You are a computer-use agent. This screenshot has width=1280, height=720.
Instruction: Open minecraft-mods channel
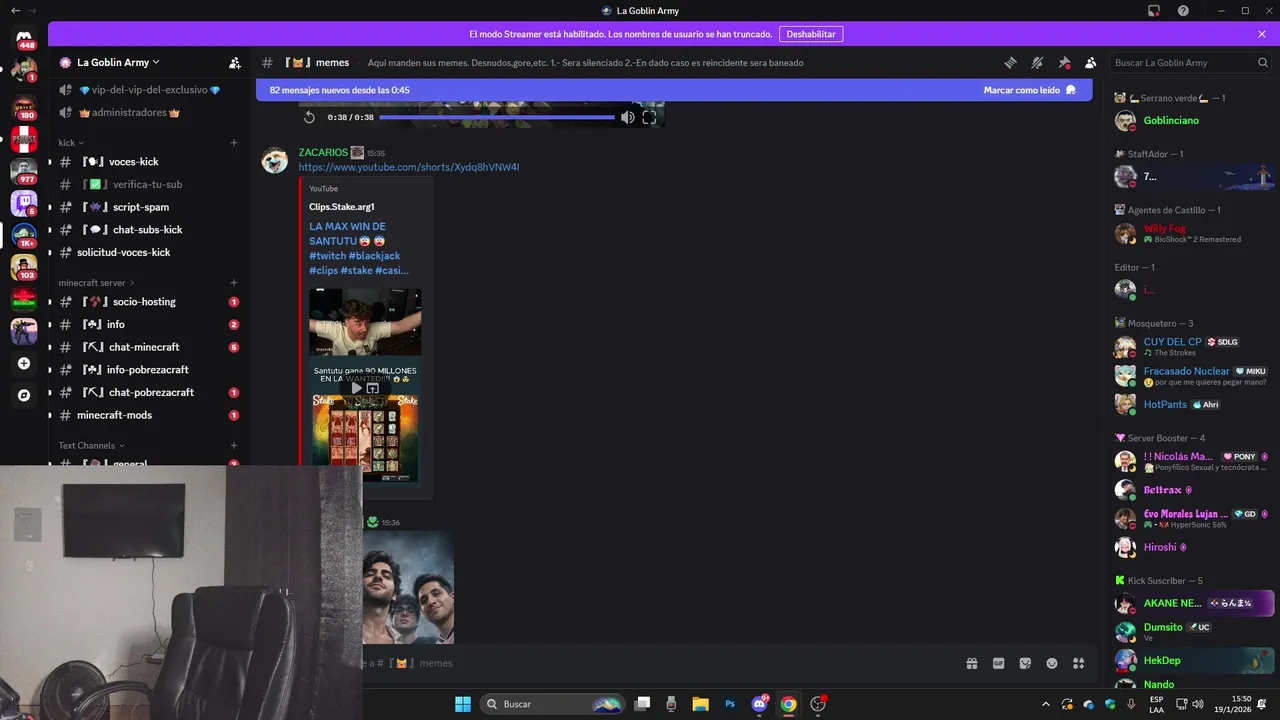[114, 415]
